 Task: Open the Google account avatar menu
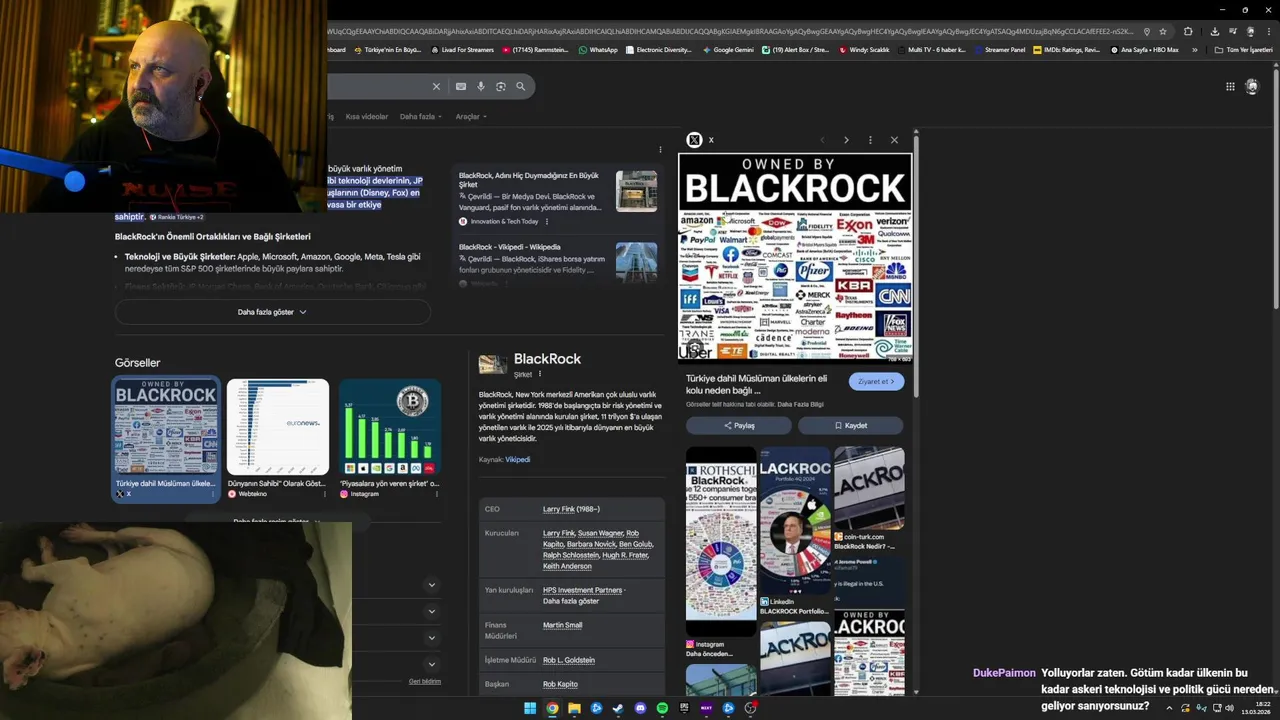point(1252,87)
